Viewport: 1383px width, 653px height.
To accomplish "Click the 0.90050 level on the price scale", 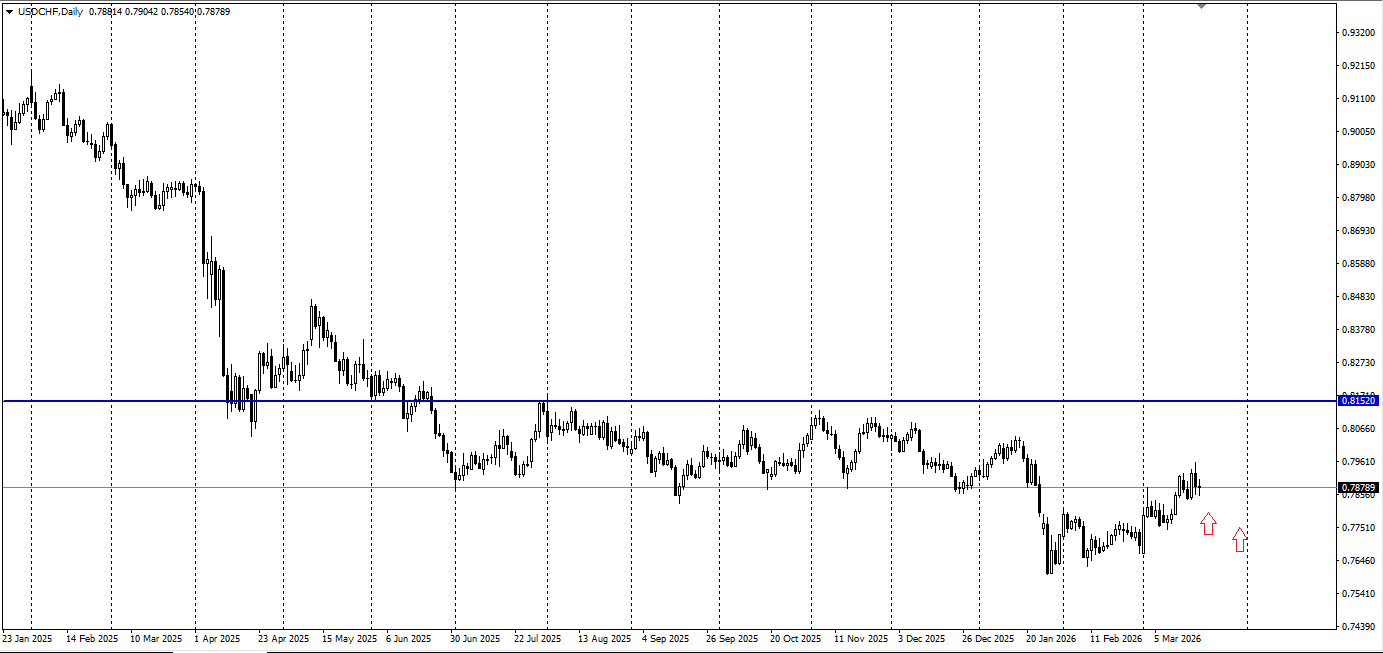I will pos(1358,132).
